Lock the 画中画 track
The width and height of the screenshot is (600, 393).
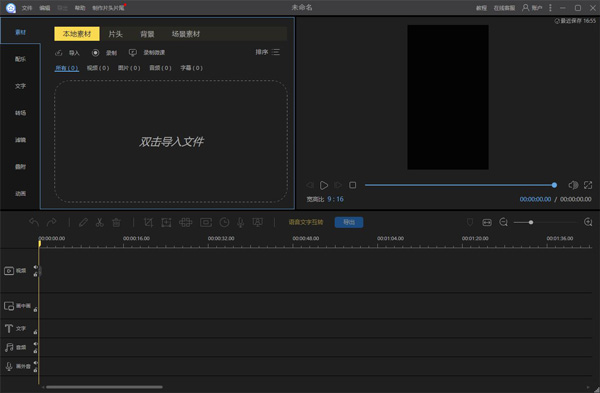point(36,309)
